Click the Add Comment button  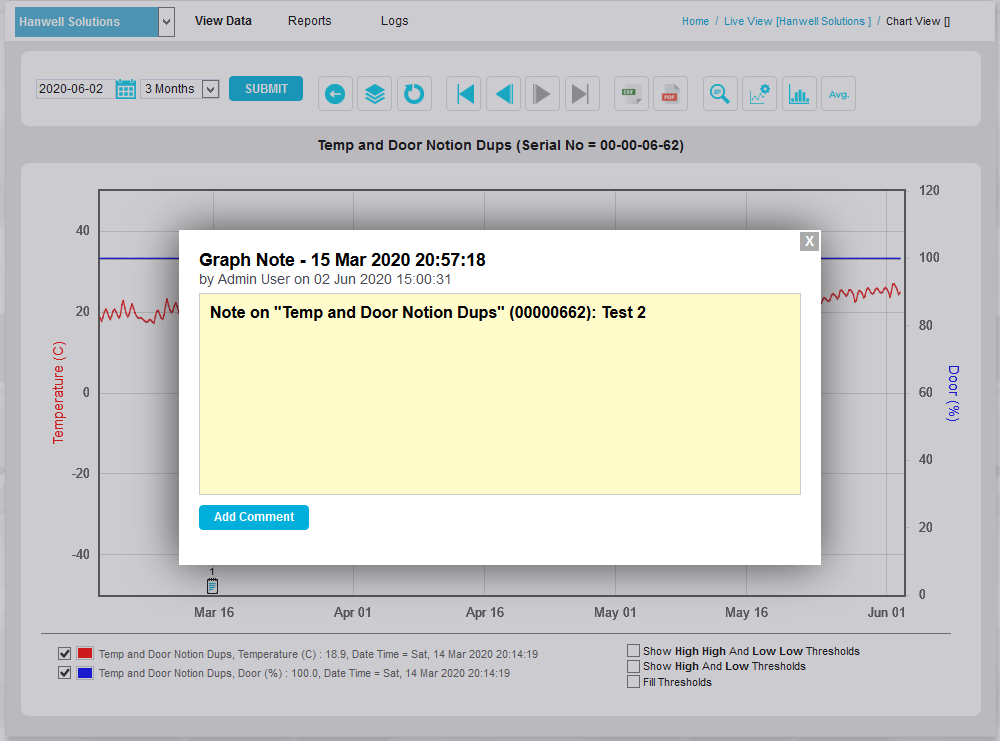pos(254,517)
